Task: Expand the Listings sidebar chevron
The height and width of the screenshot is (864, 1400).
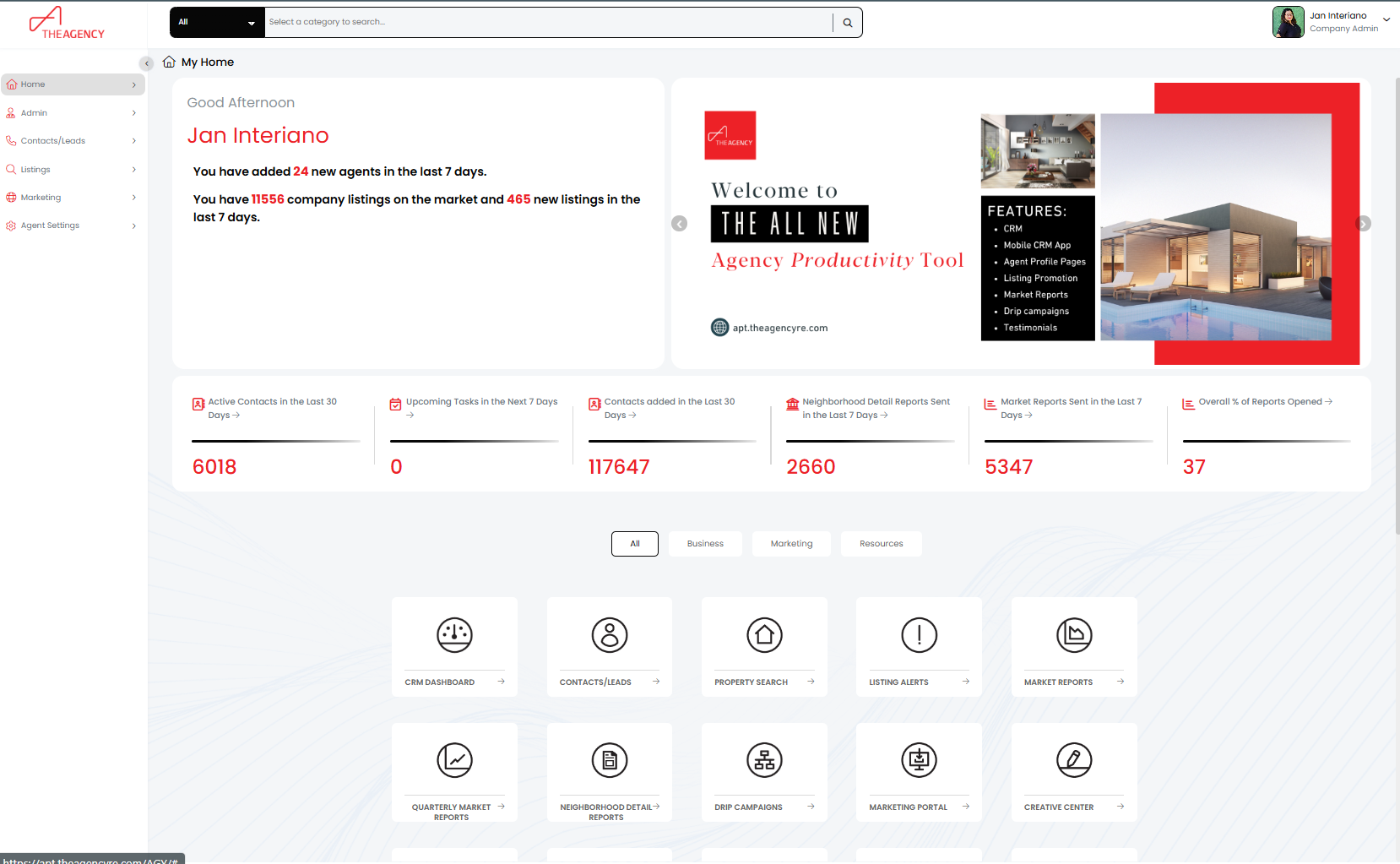Action: point(134,170)
